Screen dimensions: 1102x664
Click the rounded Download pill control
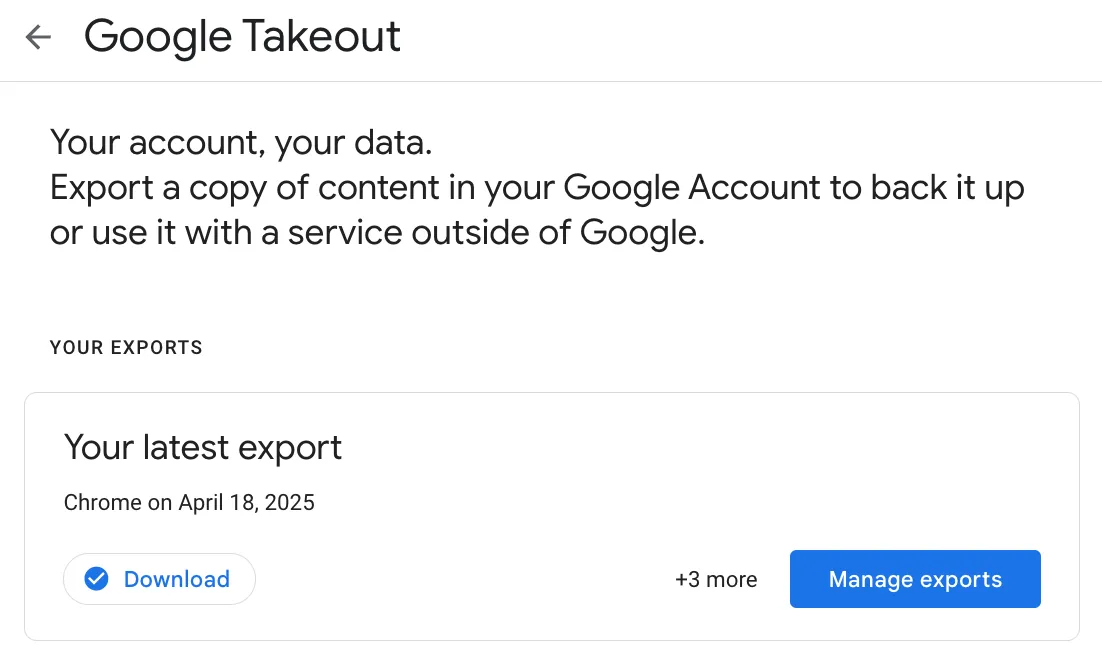click(x=159, y=579)
